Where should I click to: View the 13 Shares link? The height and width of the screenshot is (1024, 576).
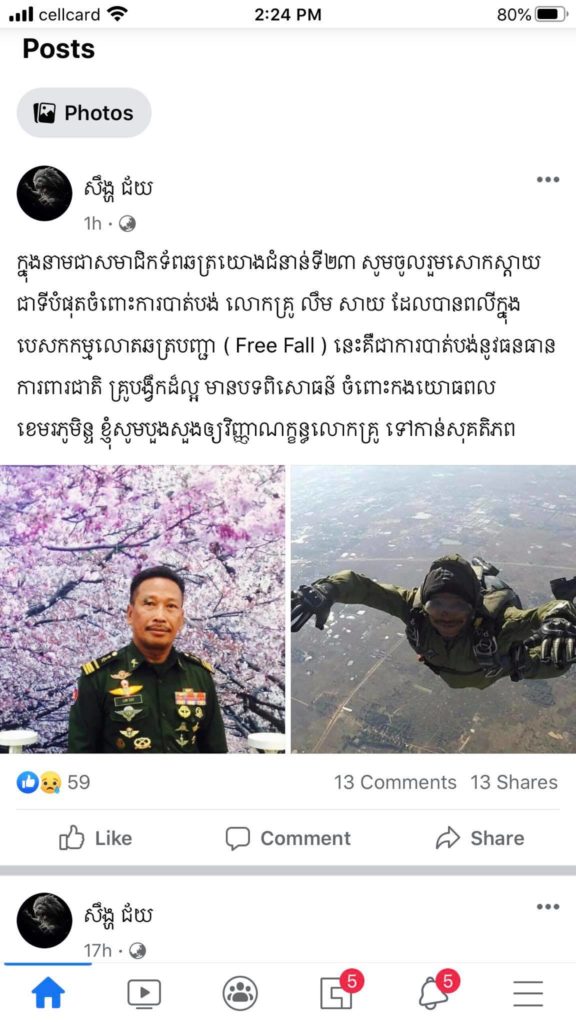[514, 782]
